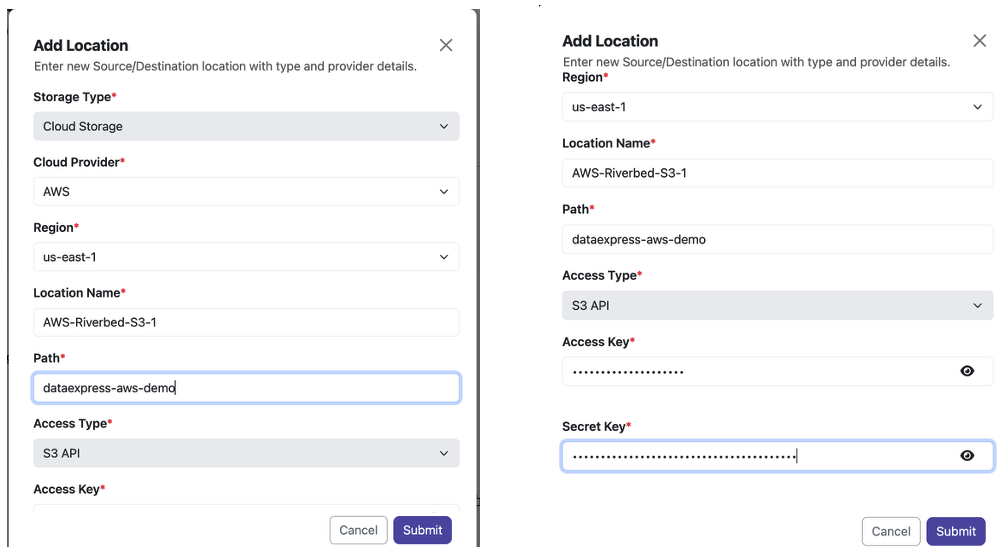Screen dimensions: 1005x547
Task: Click the left Location Name field
Action: pos(246,323)
